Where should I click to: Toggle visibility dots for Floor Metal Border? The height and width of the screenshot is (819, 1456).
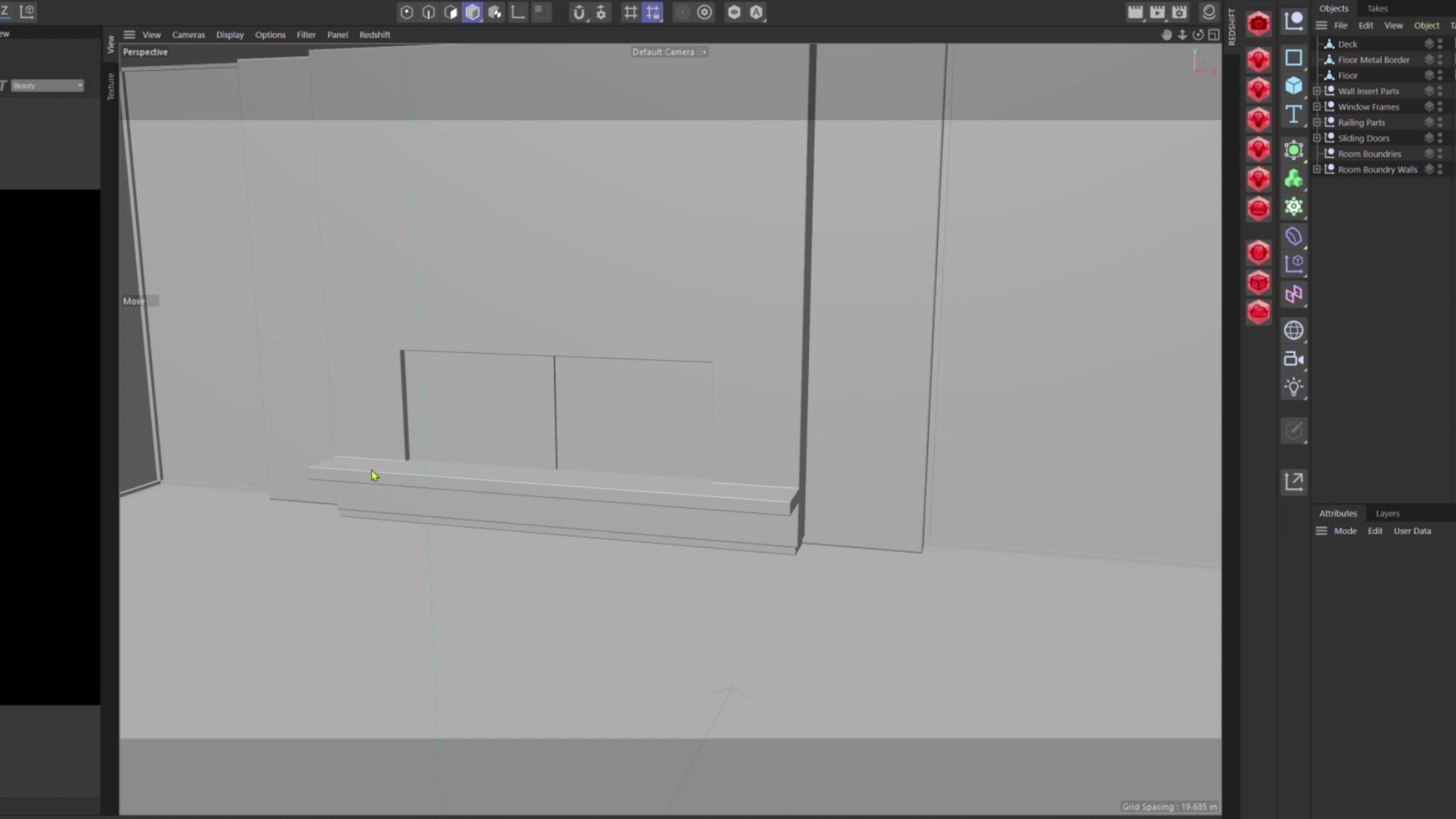(x=1440, y=60)
